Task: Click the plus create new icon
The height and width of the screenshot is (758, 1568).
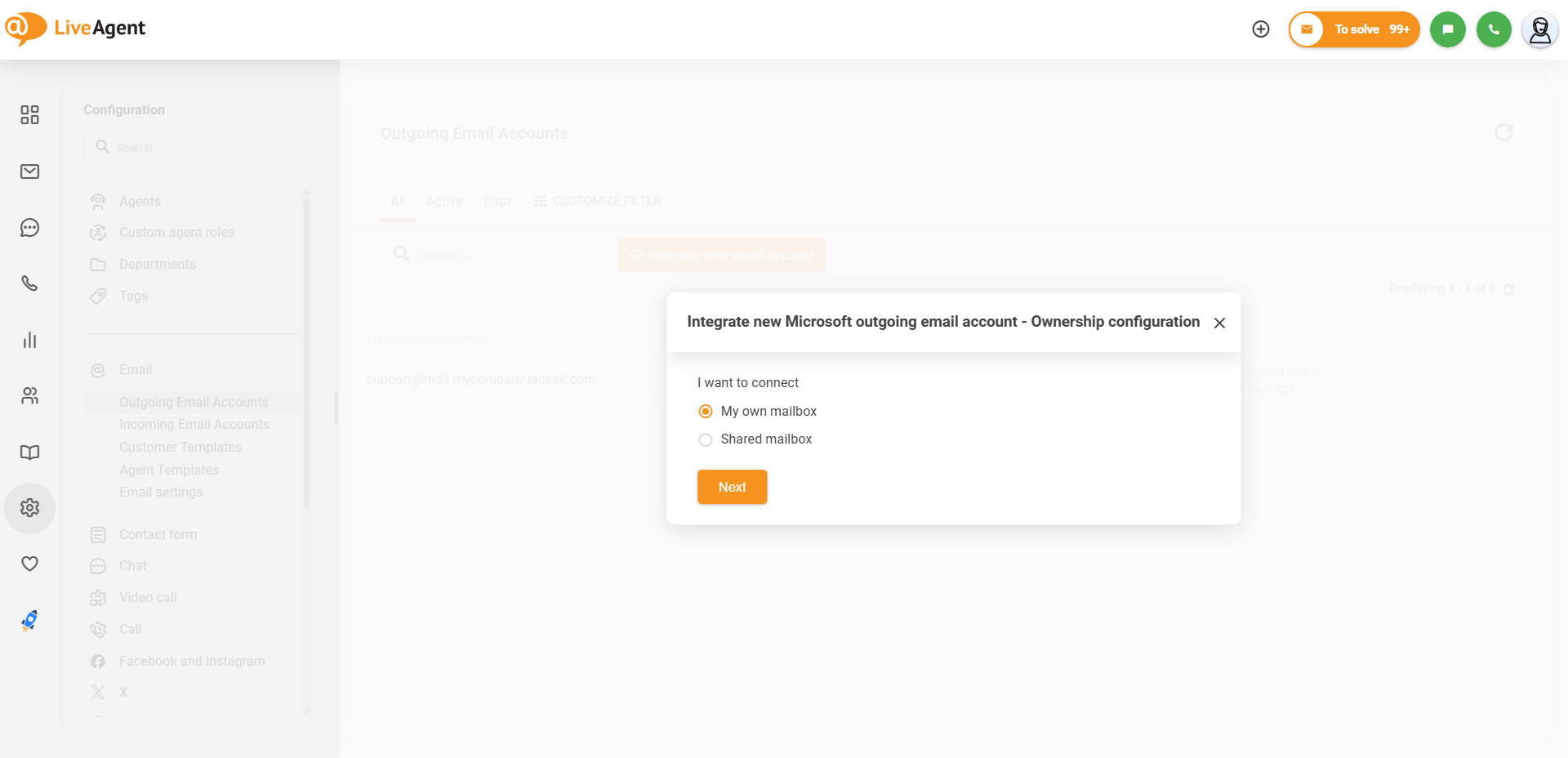Action: (1261, 29)
